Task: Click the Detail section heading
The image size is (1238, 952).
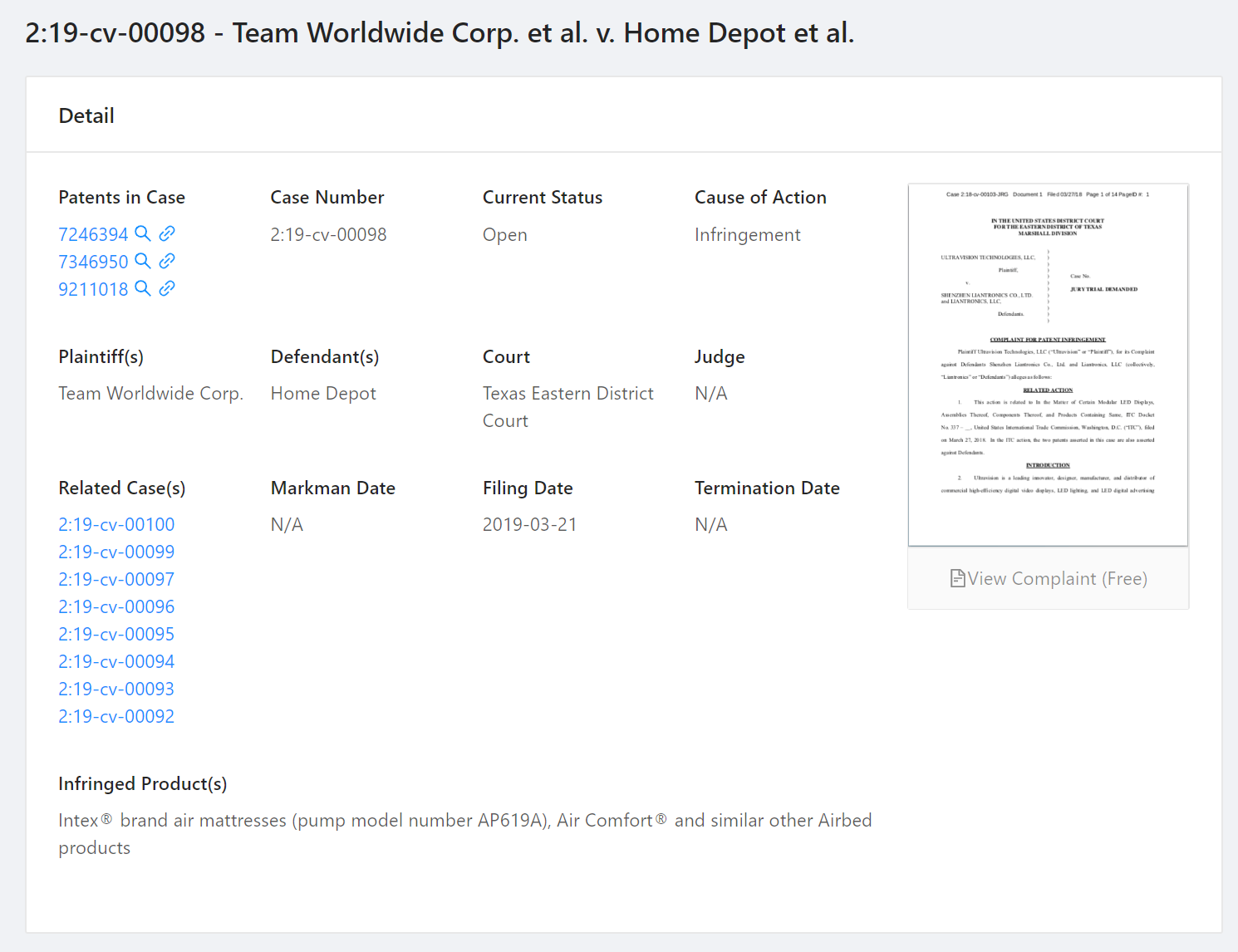Action: pos(86,115)
